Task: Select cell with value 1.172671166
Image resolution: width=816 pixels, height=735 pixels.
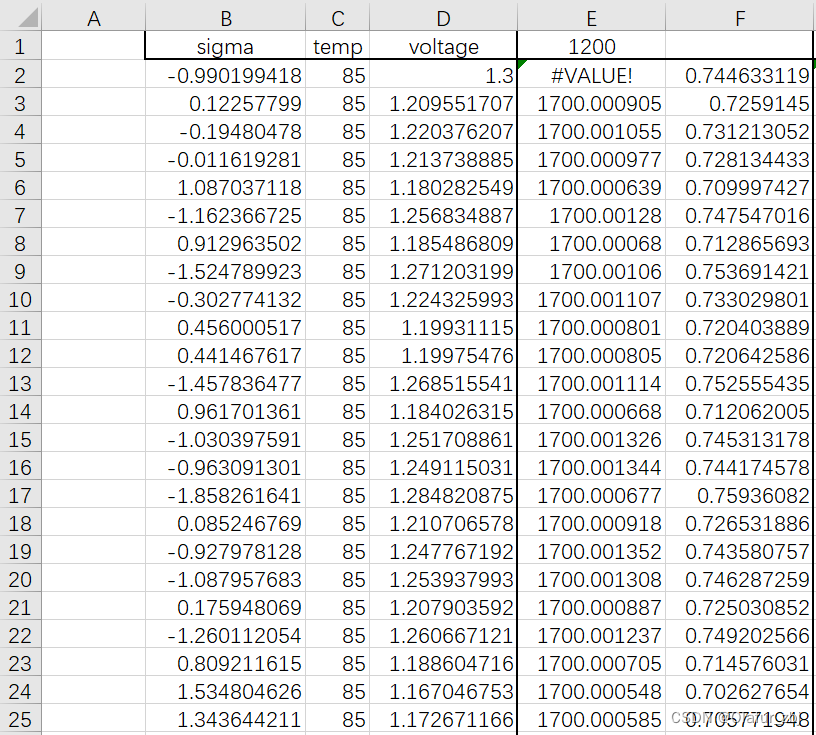Action: tap(443, 719)
